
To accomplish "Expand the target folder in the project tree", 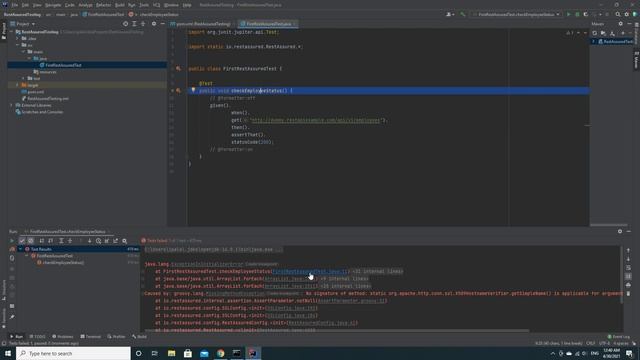I will 18,85.
